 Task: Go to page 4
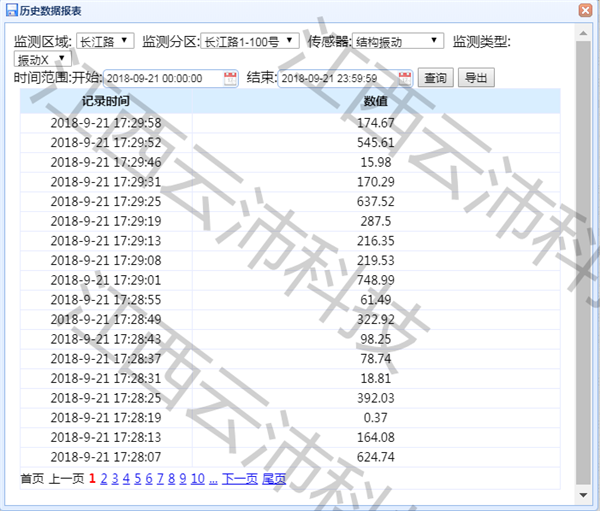(126, 478)
